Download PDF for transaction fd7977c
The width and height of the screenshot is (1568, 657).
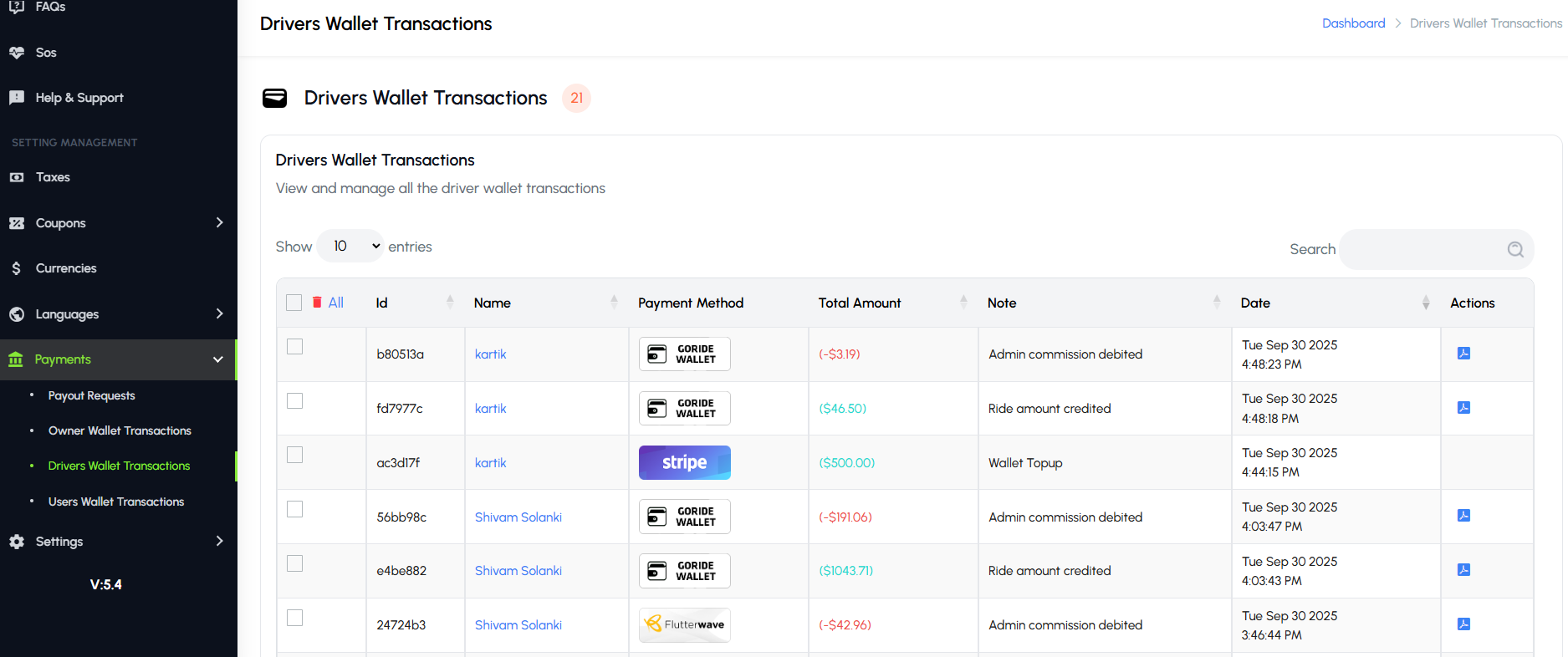tap(1463, 408)
